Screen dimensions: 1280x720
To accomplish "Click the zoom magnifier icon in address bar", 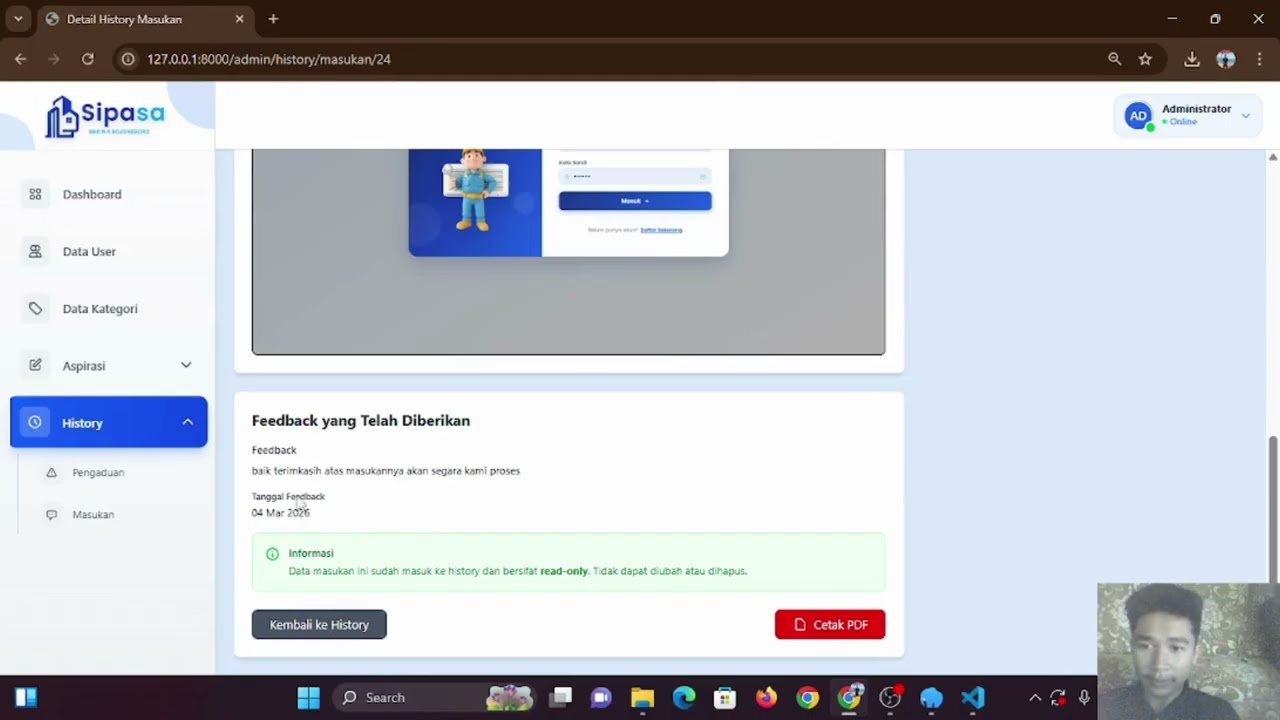I will pos(1114,59).
